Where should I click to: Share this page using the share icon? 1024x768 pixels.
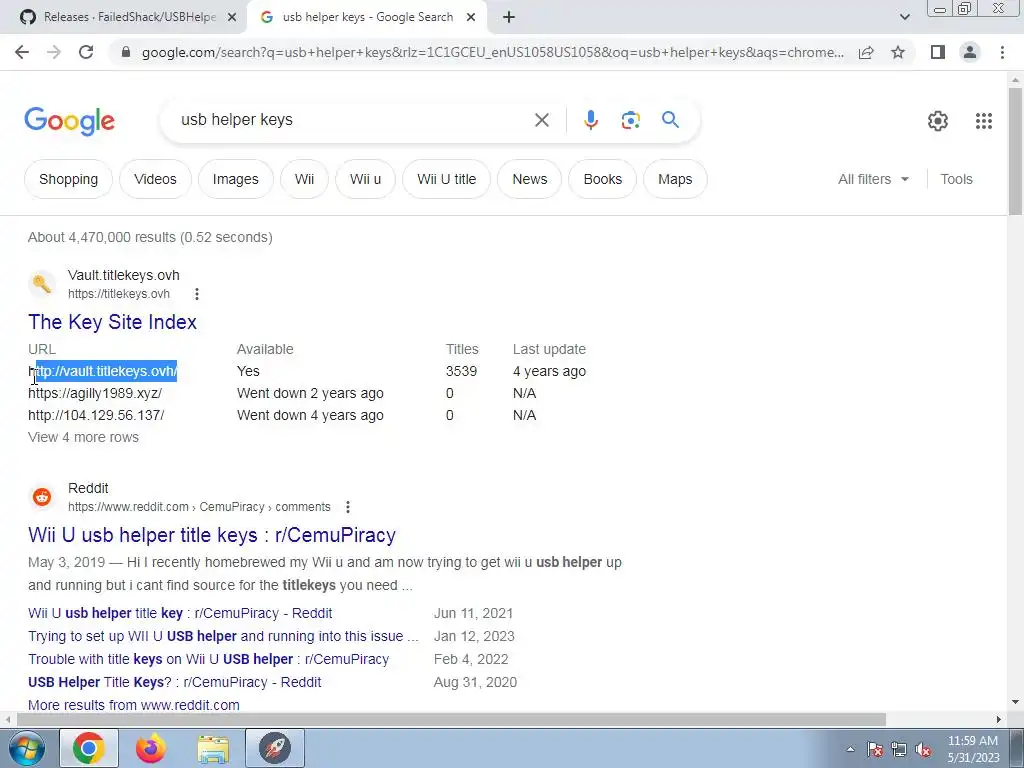tap(866, 52)
